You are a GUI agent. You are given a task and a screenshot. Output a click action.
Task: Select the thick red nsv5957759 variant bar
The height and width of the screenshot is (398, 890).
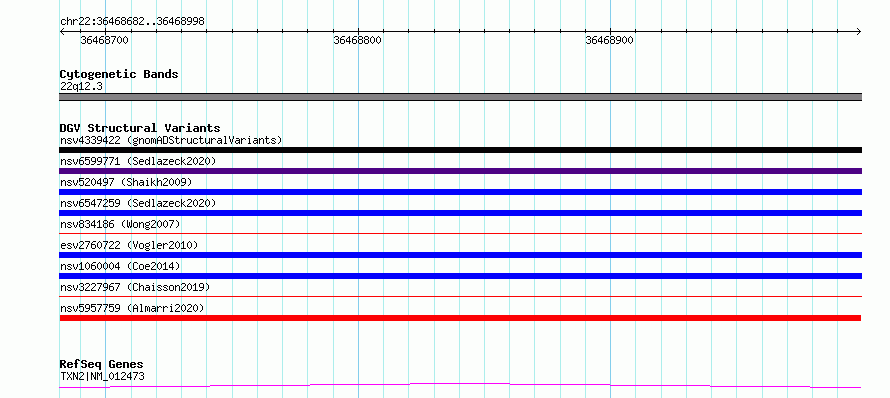460,318
